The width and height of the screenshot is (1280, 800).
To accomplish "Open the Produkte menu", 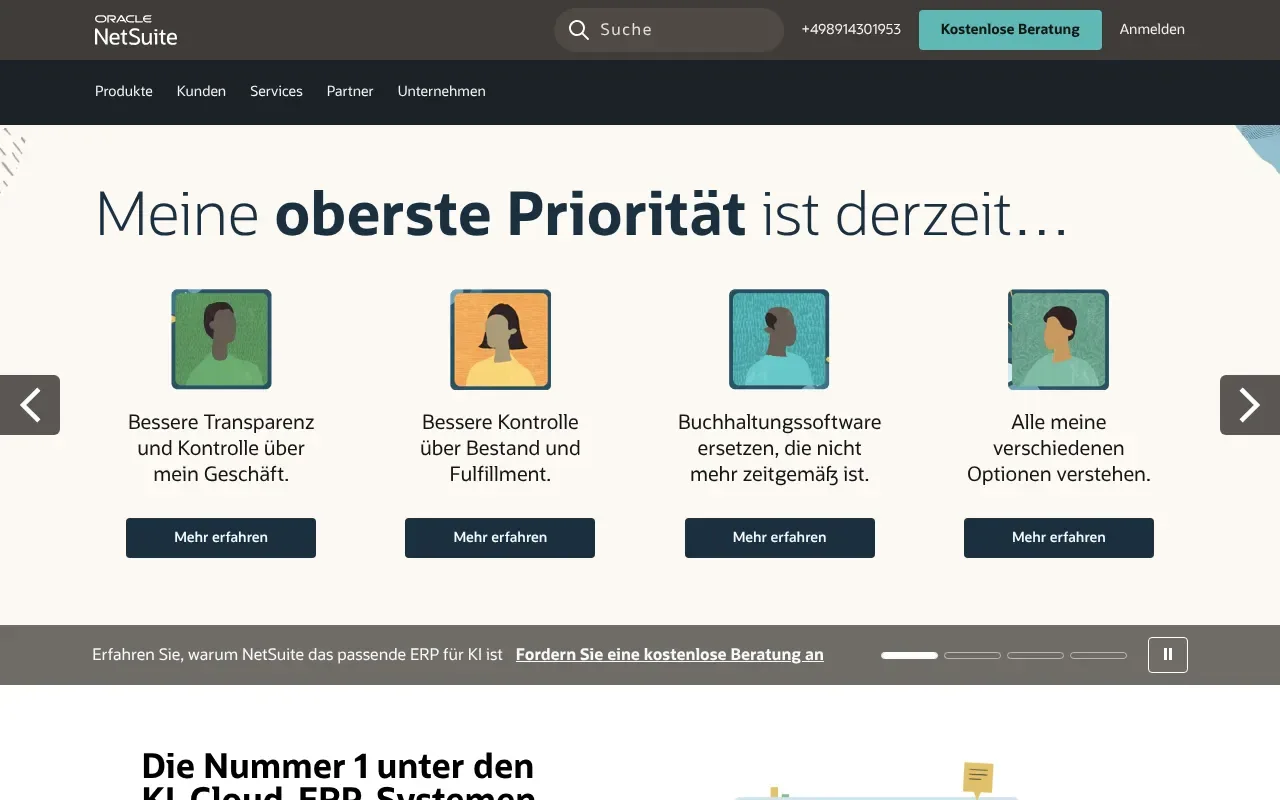I will pyautogui.click(x=123, y=91).
